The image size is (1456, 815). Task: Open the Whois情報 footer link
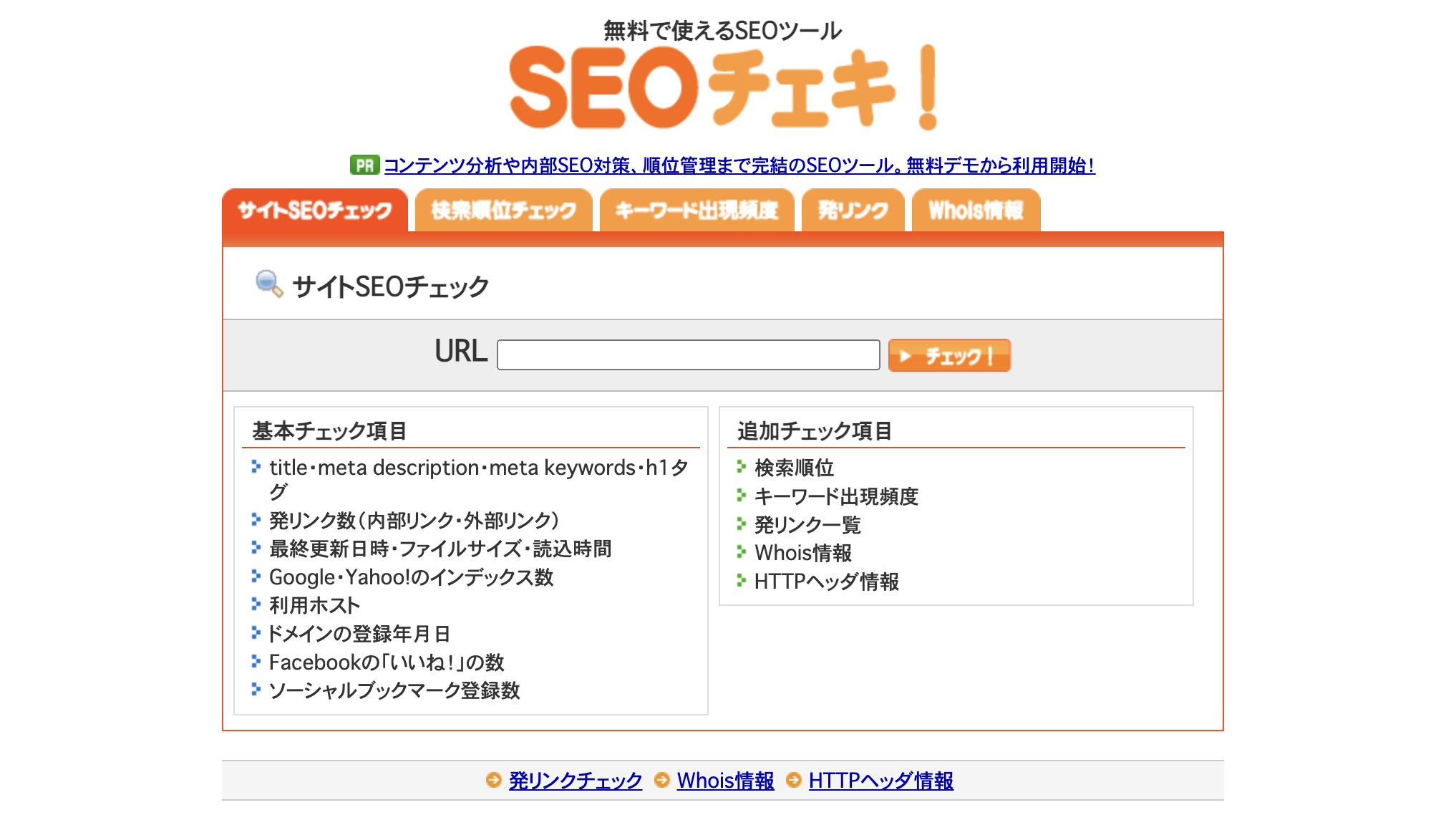tap(726, 780)
